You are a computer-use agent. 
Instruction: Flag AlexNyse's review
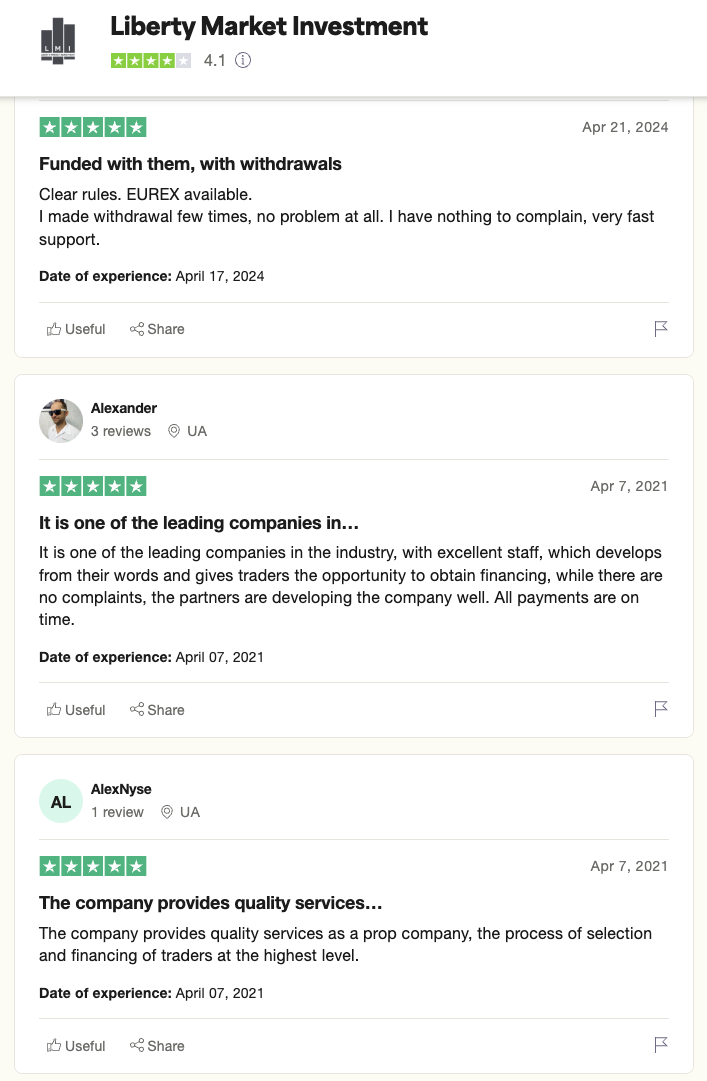[661, 1045]
